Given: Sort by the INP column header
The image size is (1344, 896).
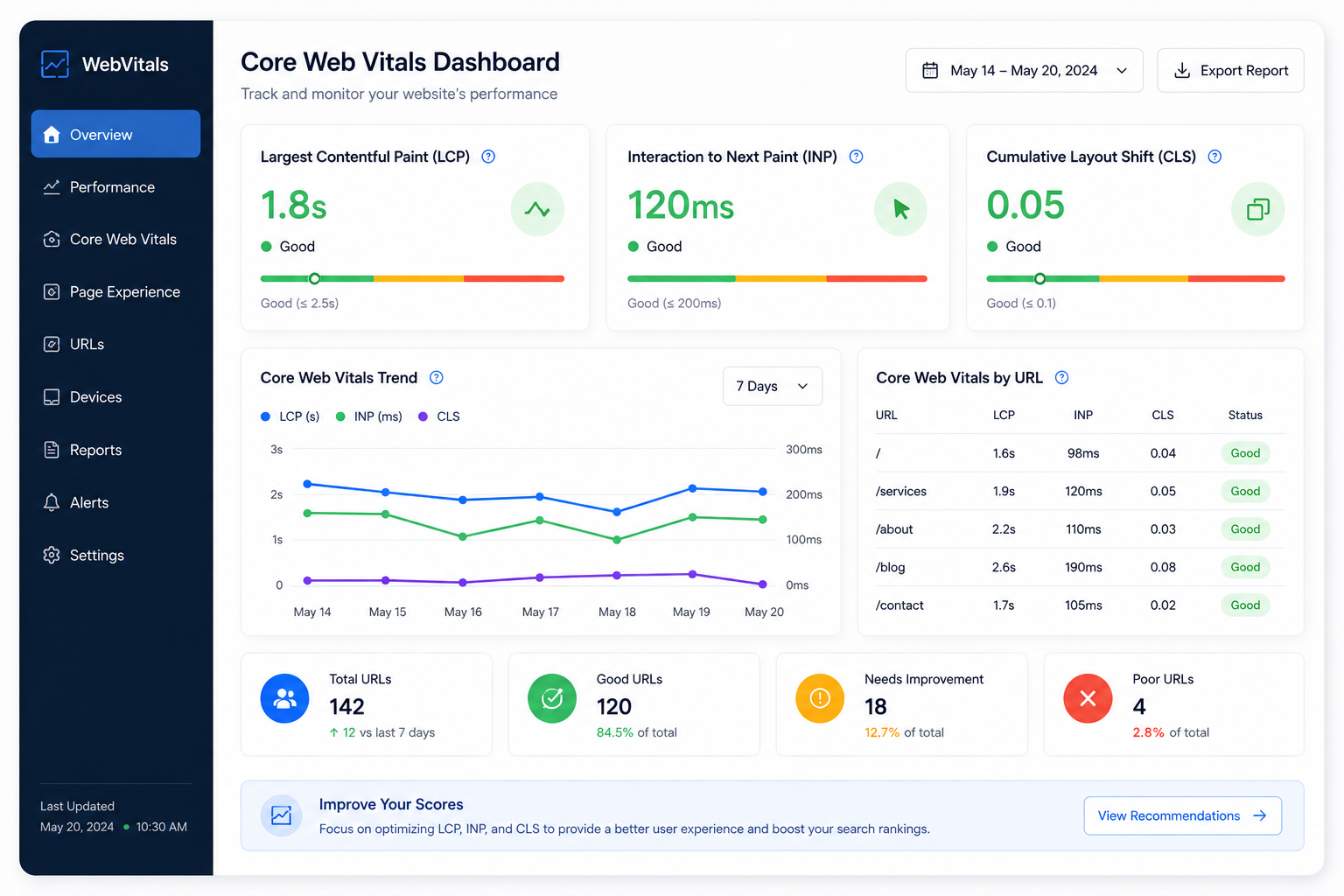Looking at the screenshot, I should point(1083,415).
